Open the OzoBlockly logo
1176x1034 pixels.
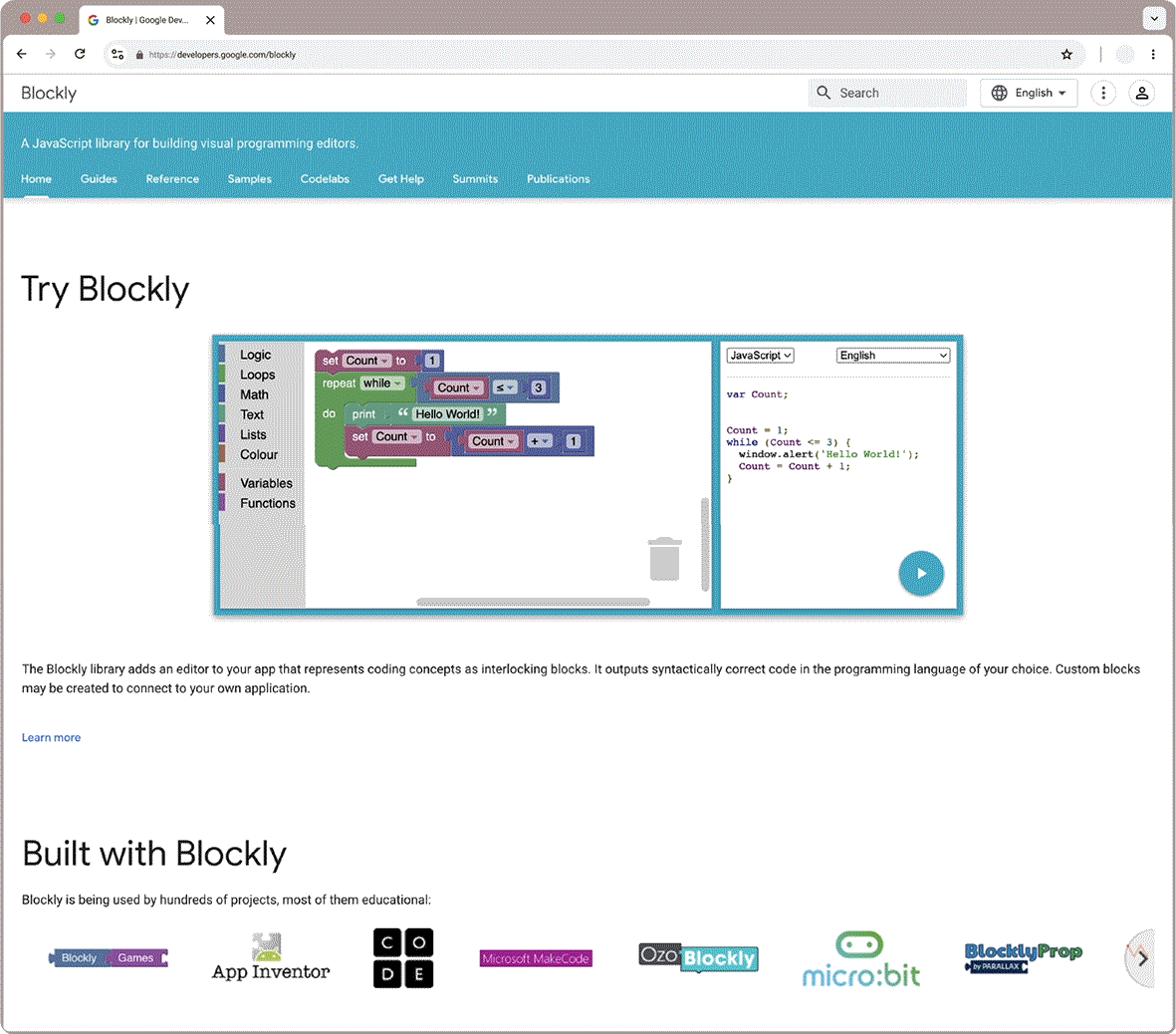698,957
